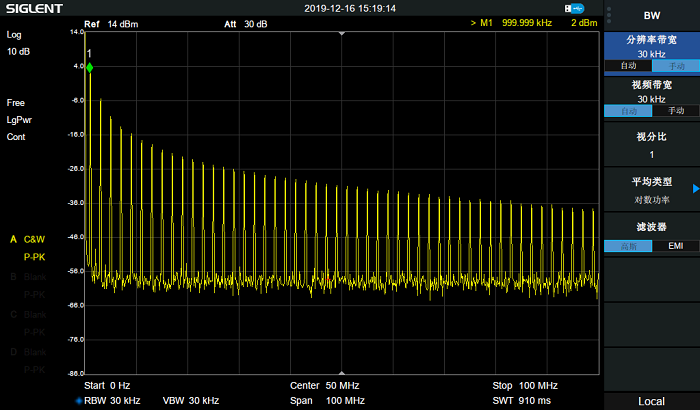Click the USB storage indicator icon

tap(575, 8)
